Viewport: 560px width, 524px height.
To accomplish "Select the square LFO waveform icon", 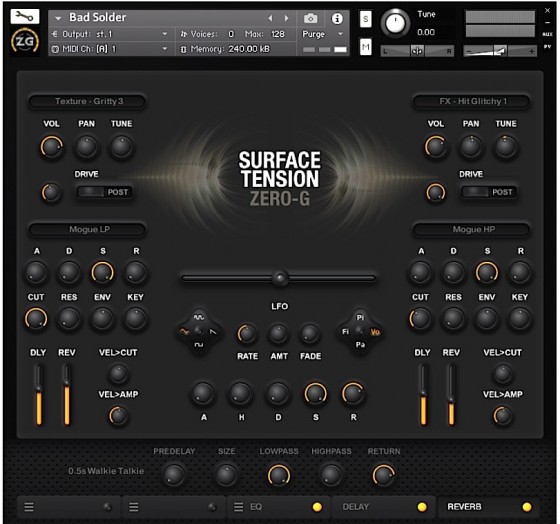I will click(x=199, y=345).
